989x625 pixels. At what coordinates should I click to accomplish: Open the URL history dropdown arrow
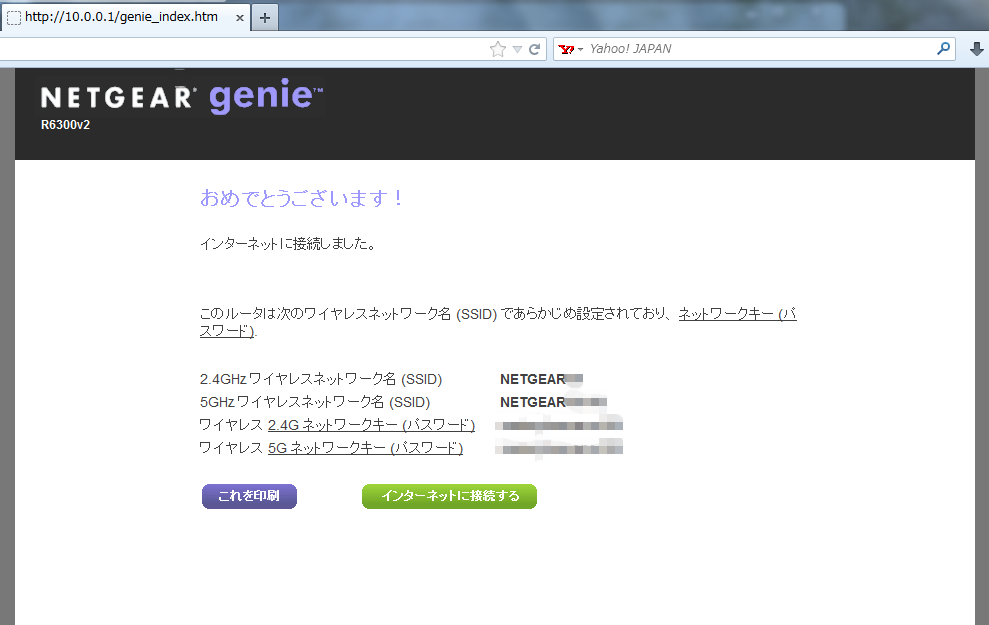coord(517,49)
